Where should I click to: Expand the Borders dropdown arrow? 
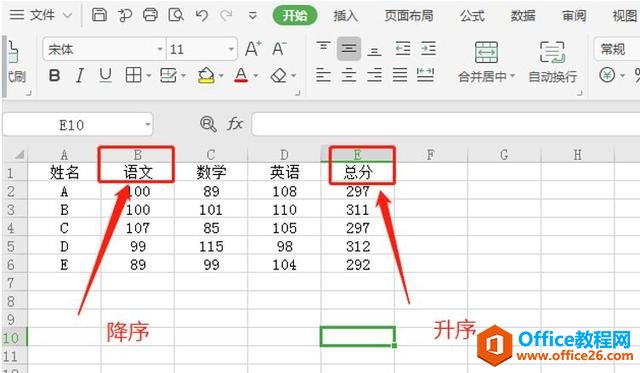[x=149, y=76]
